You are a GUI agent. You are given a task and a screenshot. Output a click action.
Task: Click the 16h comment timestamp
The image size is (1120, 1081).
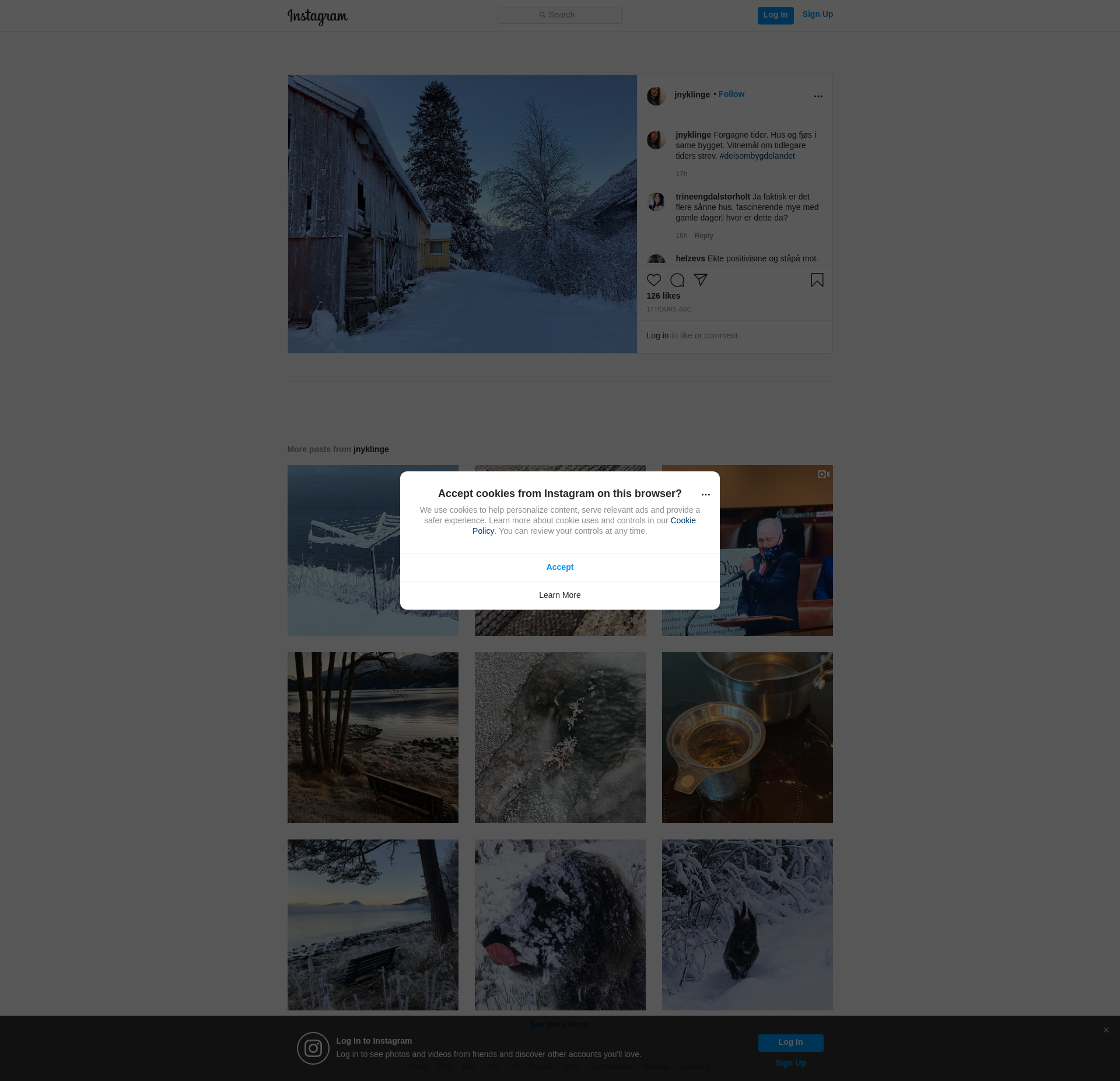coord(681,236)
